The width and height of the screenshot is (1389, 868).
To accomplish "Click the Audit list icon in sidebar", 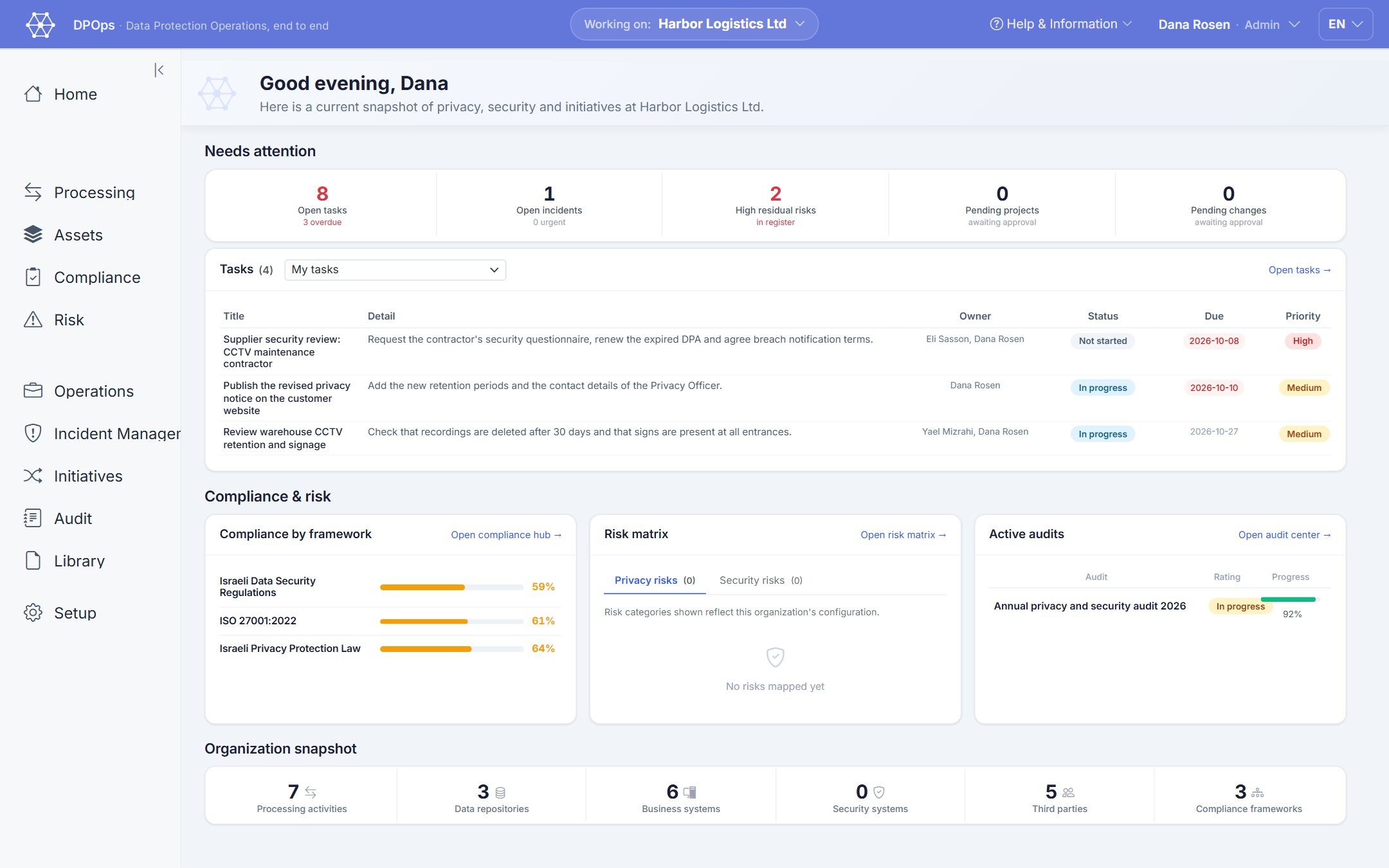I will tap(33, 518).
